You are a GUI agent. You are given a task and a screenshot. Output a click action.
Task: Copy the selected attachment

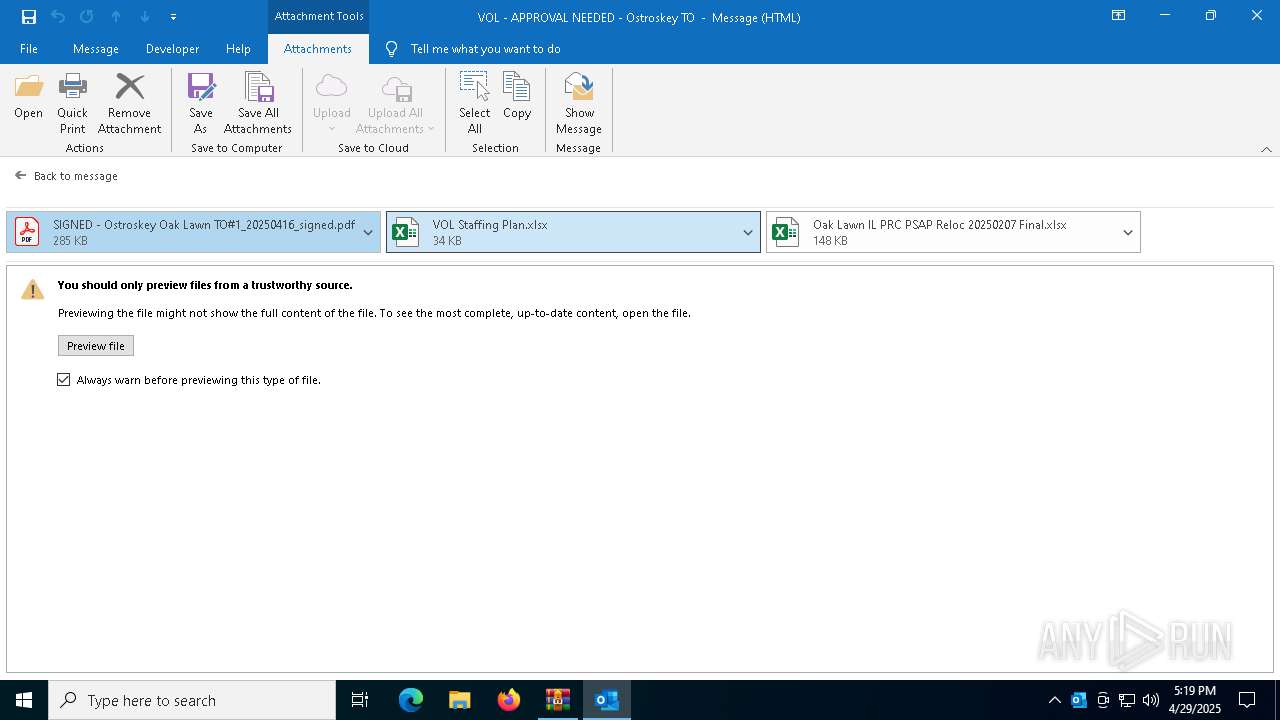pos(517,97)
